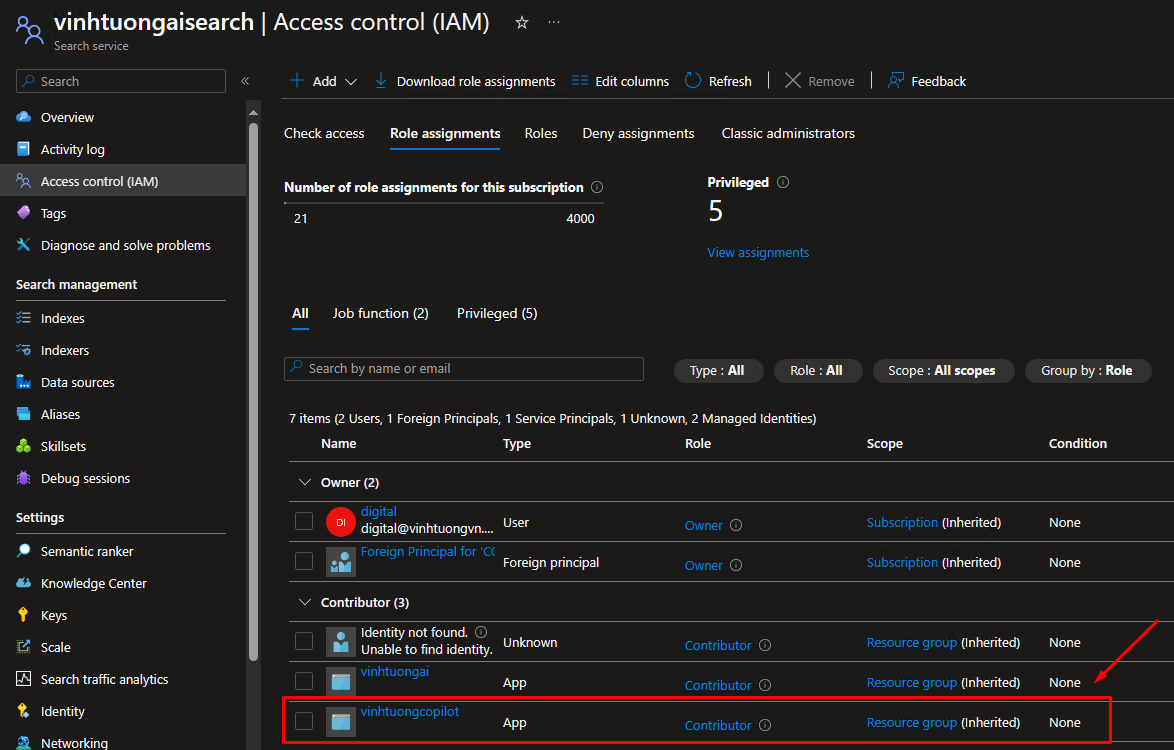Open the Indexes section
1174x750 pixels.
coord(64,318)
